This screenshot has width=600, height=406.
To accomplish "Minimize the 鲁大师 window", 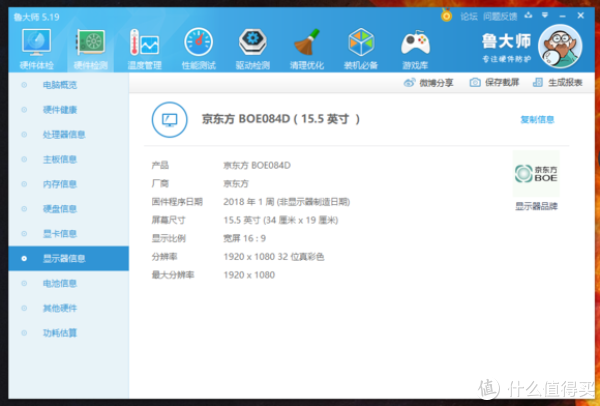I will click(562, 16).
